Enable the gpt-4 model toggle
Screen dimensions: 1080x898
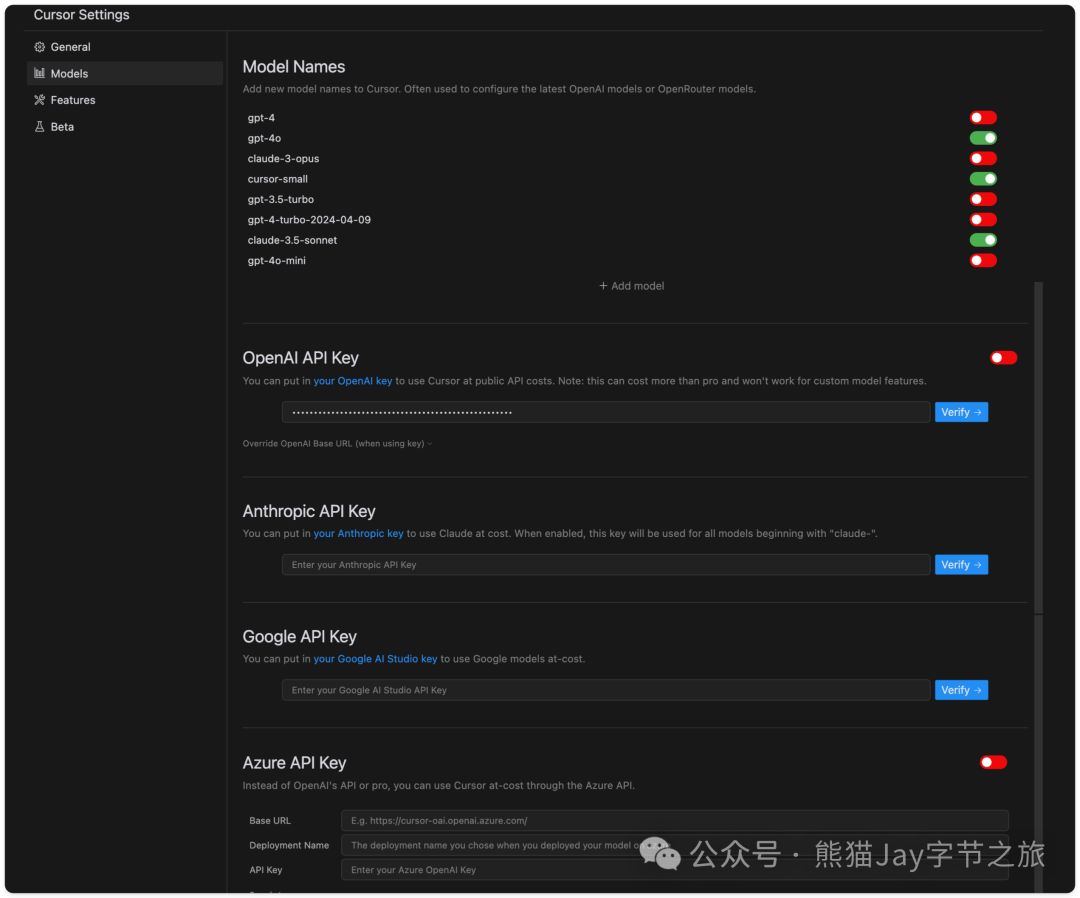(982, 116)
